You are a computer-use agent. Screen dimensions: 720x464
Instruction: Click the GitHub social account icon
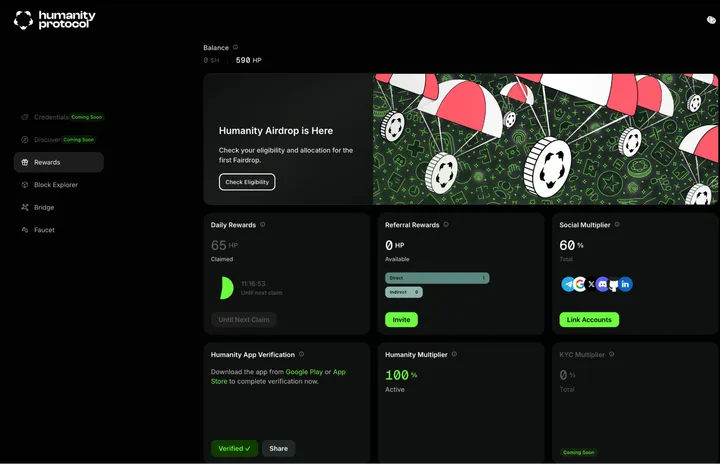pos(614,284)
